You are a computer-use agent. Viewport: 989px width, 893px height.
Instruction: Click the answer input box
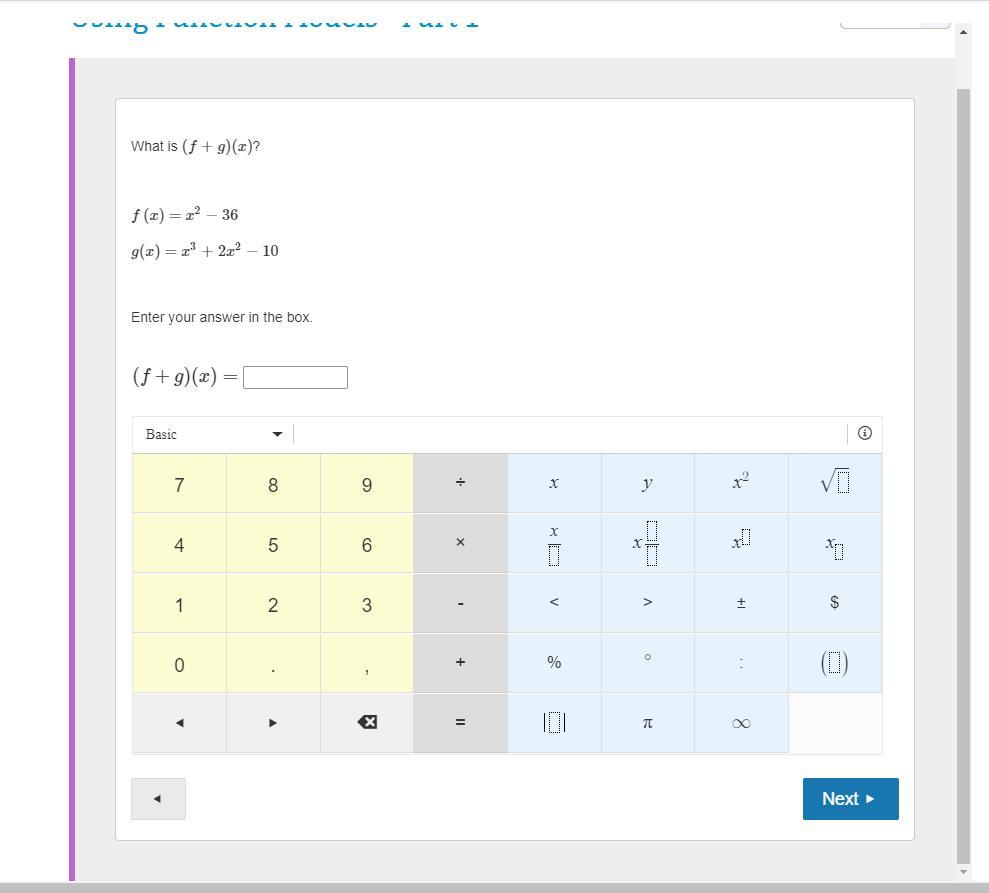click(295, 377)
